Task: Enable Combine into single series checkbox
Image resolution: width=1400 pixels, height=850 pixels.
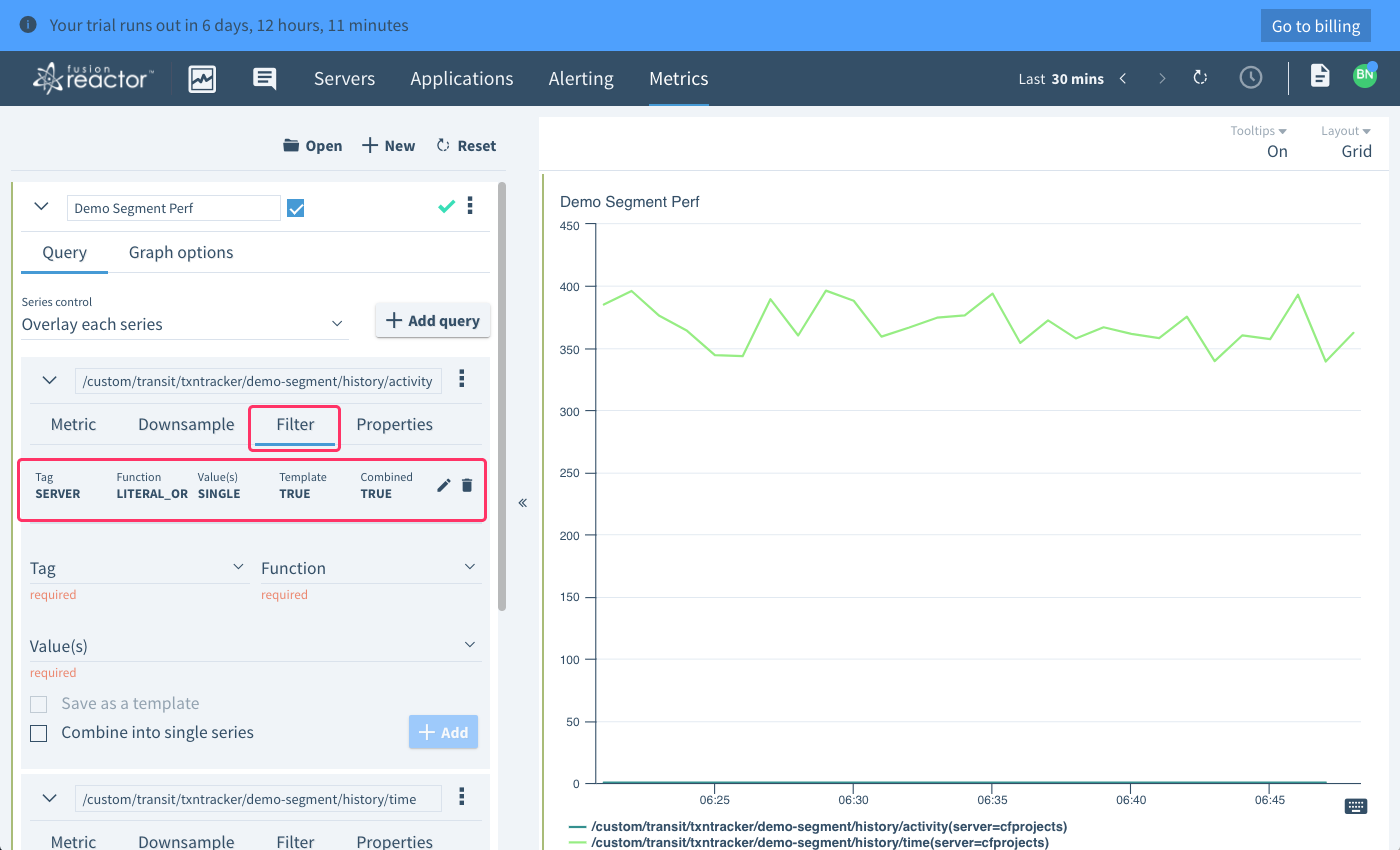Action: click(39, 733)
